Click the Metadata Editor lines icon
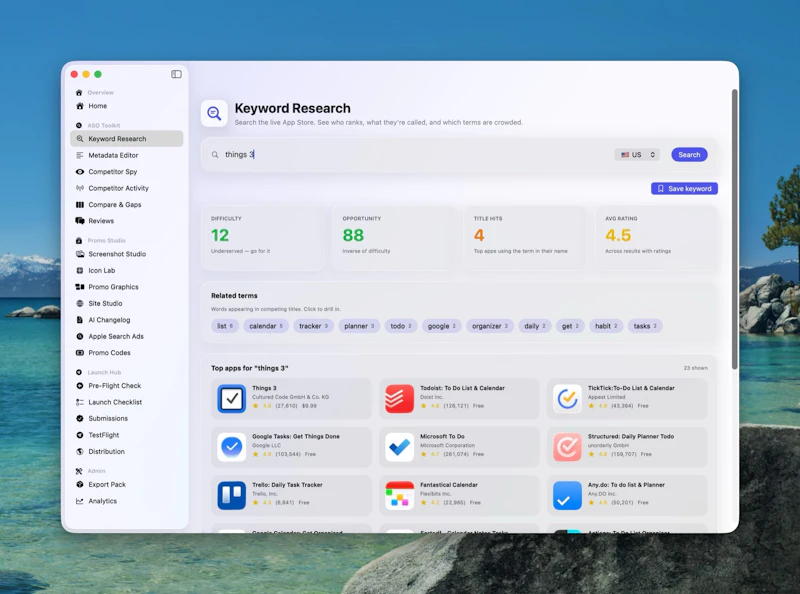800x594 pixels. (x=80, y=155)
